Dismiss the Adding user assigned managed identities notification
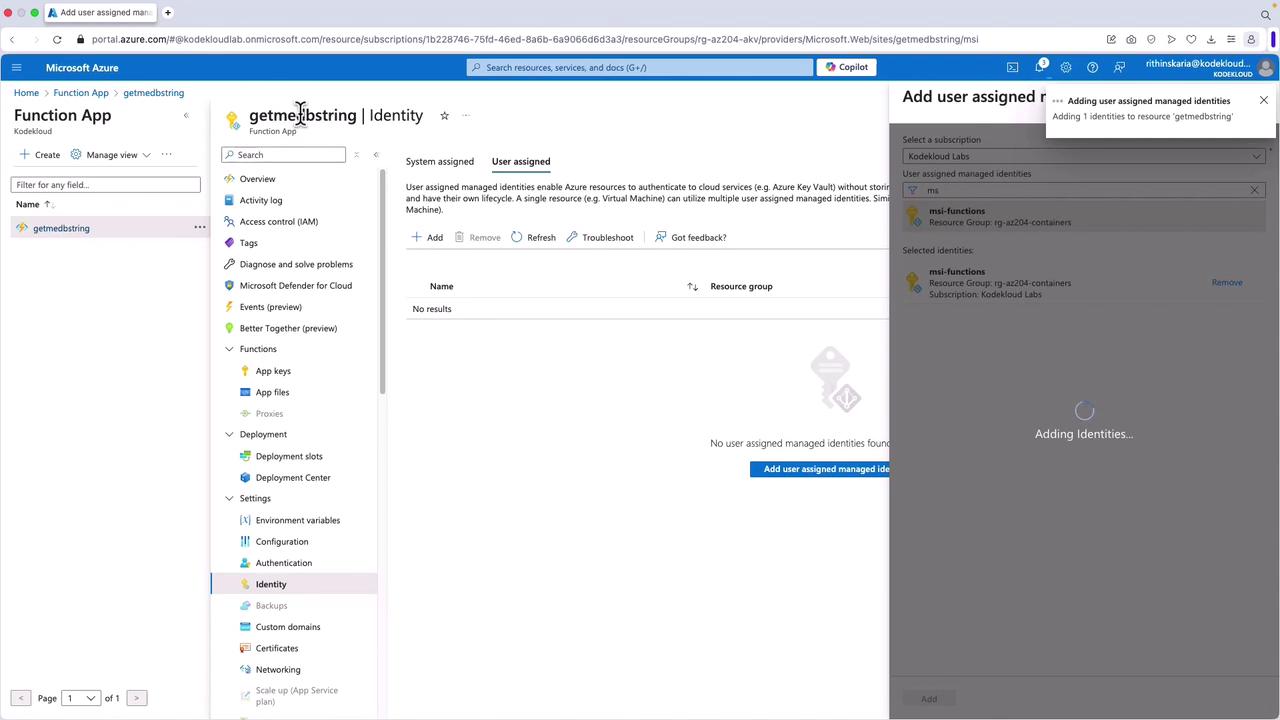Image resolution: width=1280 pixels, height=720 pixels. point(1264,100)
